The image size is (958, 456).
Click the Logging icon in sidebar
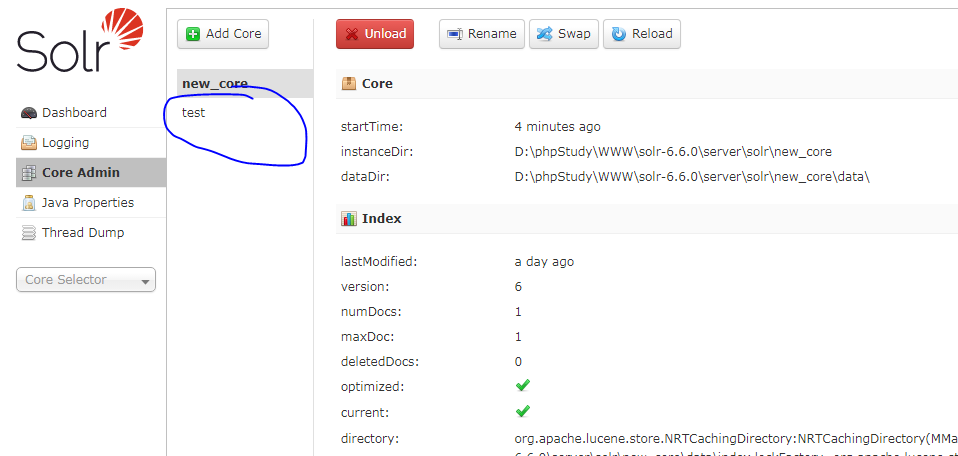pyautogui.click(x=29, y=143)
